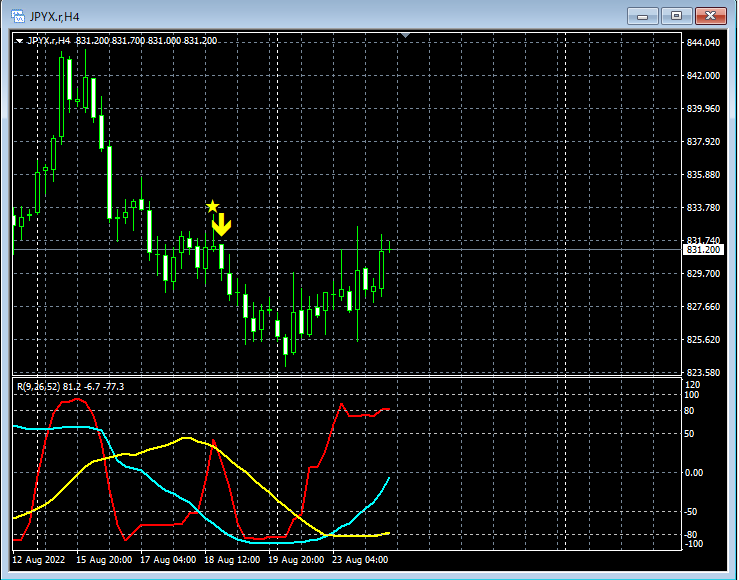Click the 827.660 price scale label
Viewport: 739px width, 580px height.
tap(703, 307)
